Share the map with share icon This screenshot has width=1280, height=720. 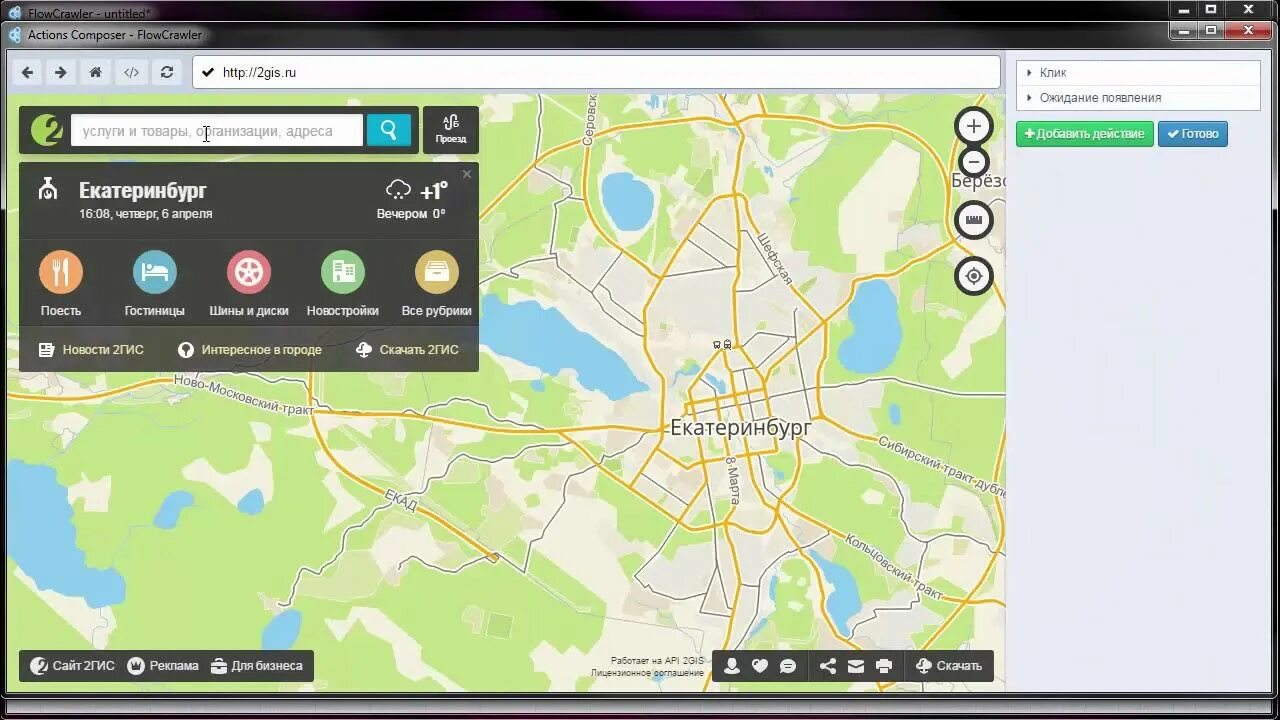828,666
